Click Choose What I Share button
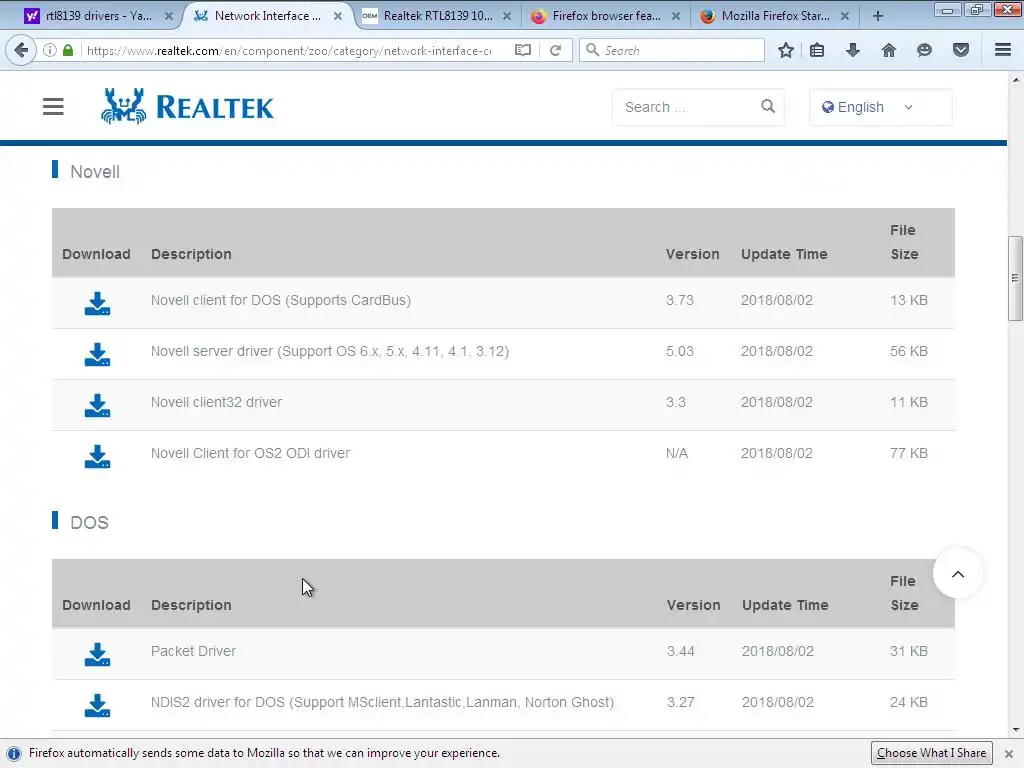 tap(931, 753)
